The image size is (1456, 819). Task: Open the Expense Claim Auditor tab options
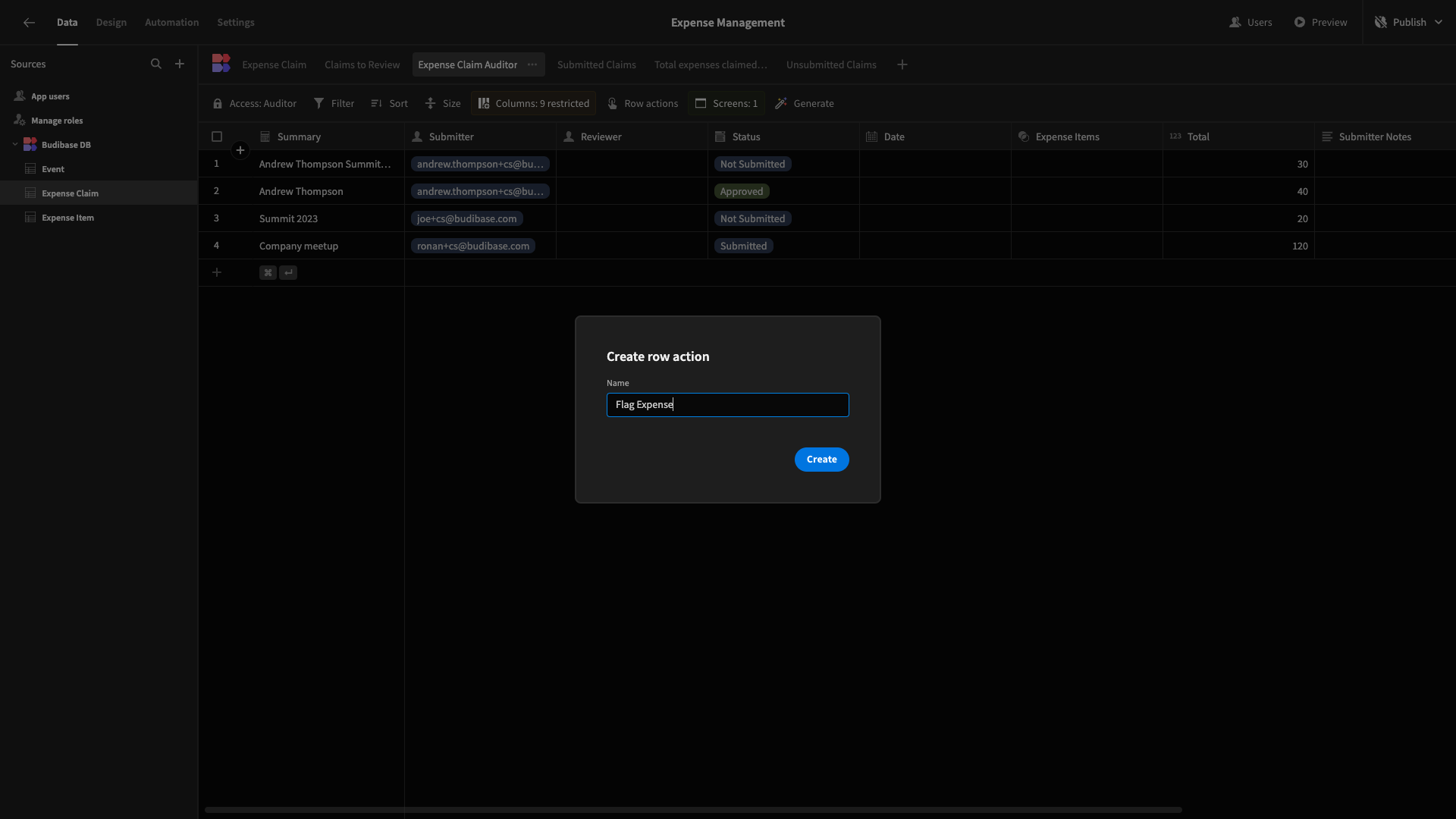click(x=532, y=65)
